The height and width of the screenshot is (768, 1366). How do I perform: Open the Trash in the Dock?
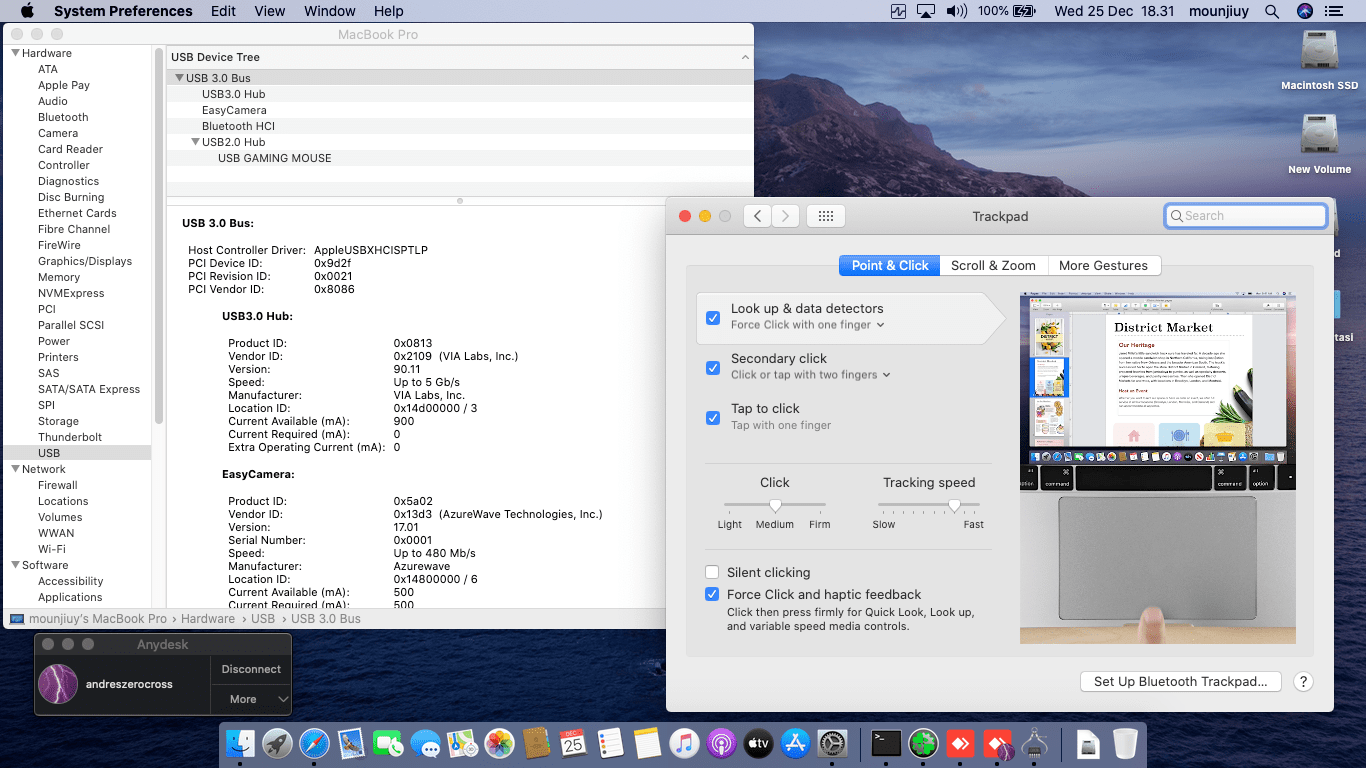click(x=1125, y=743)
